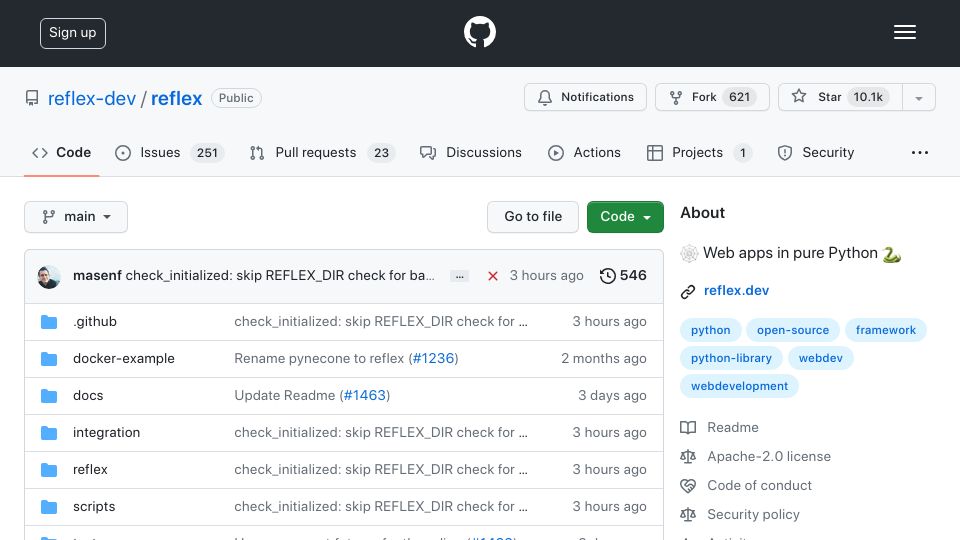Screen dimensions: 960x540
Task: Open the Readme link
Action: [x=732, y=427]
